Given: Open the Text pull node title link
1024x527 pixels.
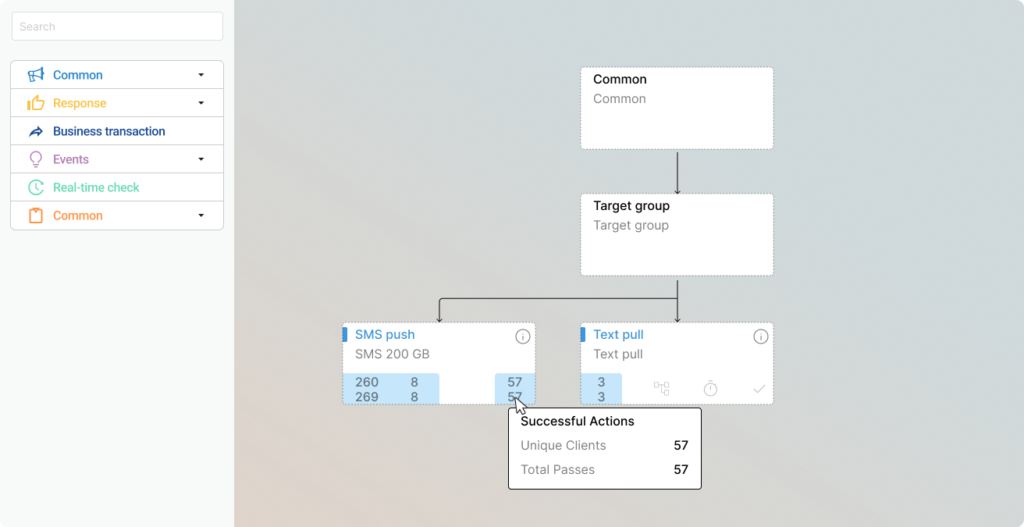Looking at the screenshot, I should pos(618,335).
